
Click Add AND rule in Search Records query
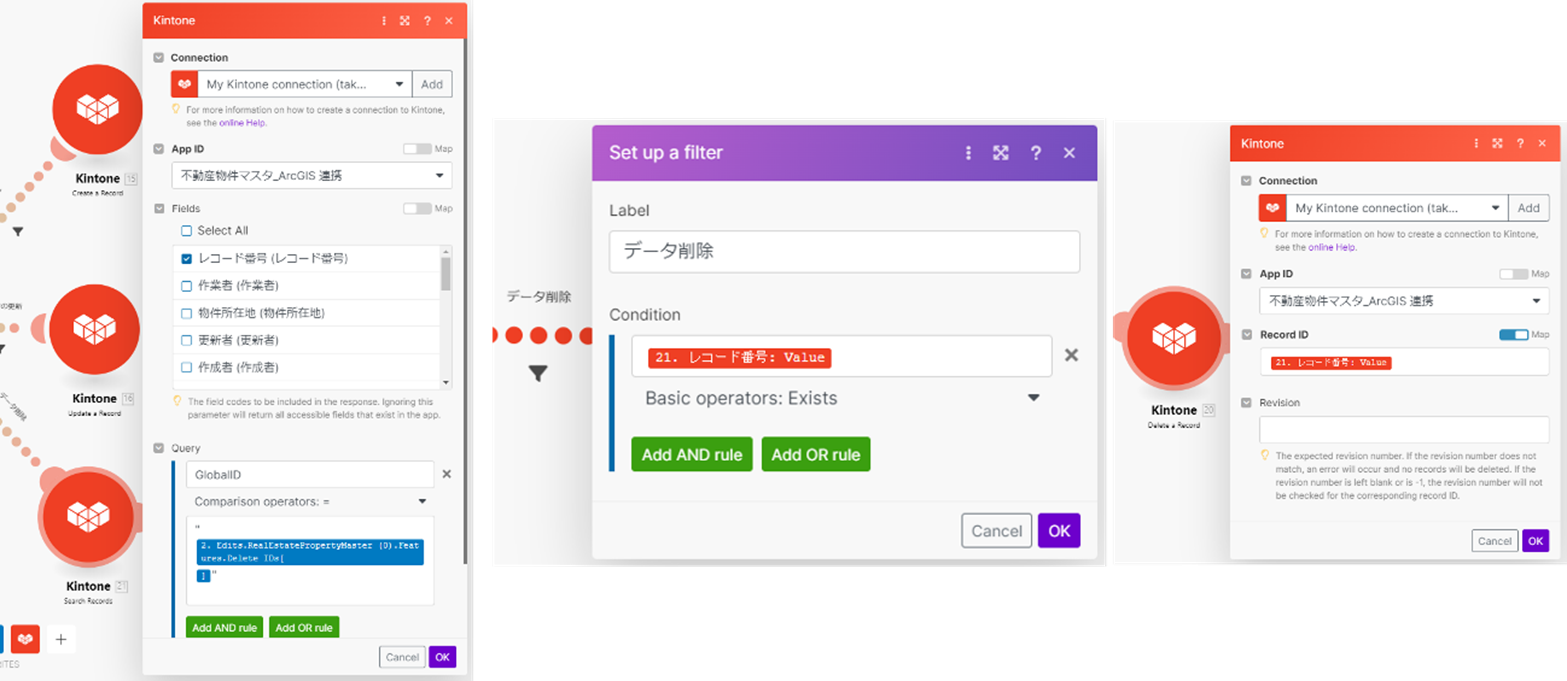point(224,628)
